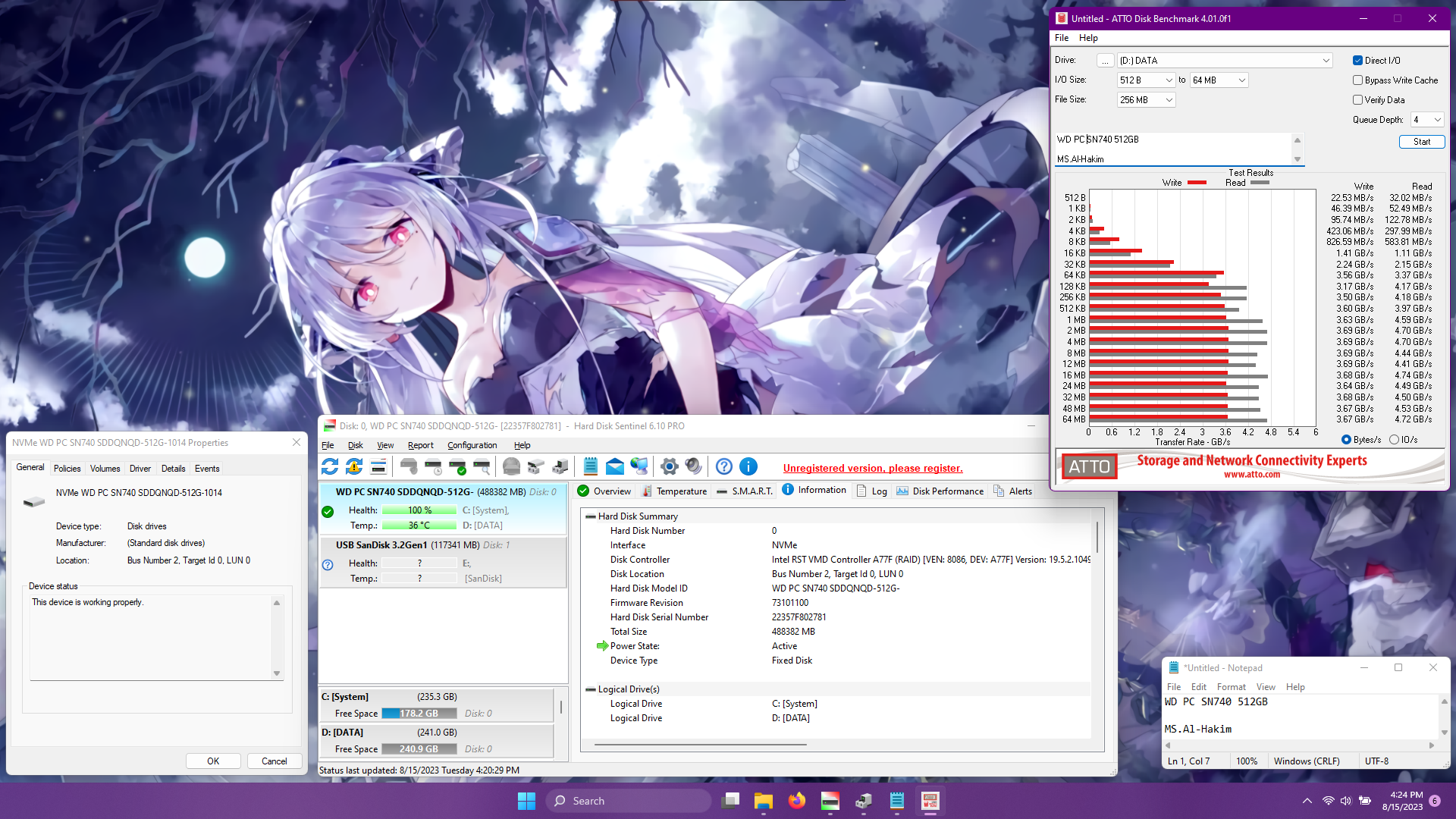Open the Report menu in Hard Disk Sentinel

point(420,445)
